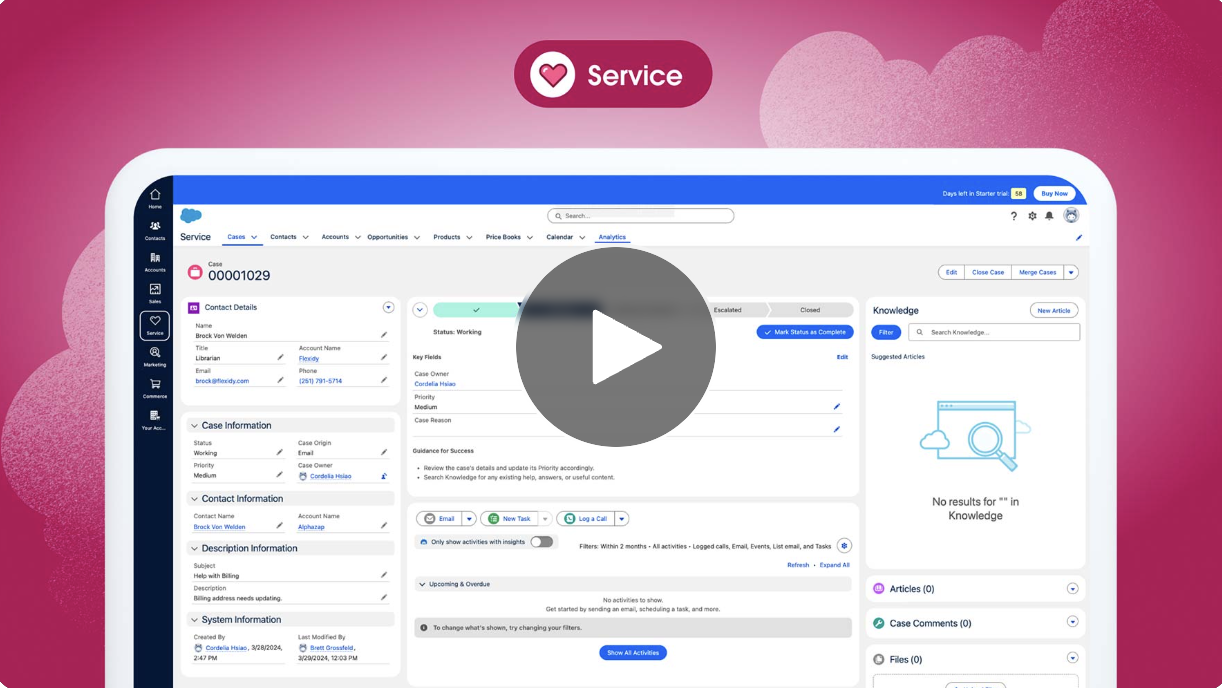Screen dimensions: 1222x688
Task: Switch to the Calendar tab
Action: pyautogui.click(x=559, y=238)
